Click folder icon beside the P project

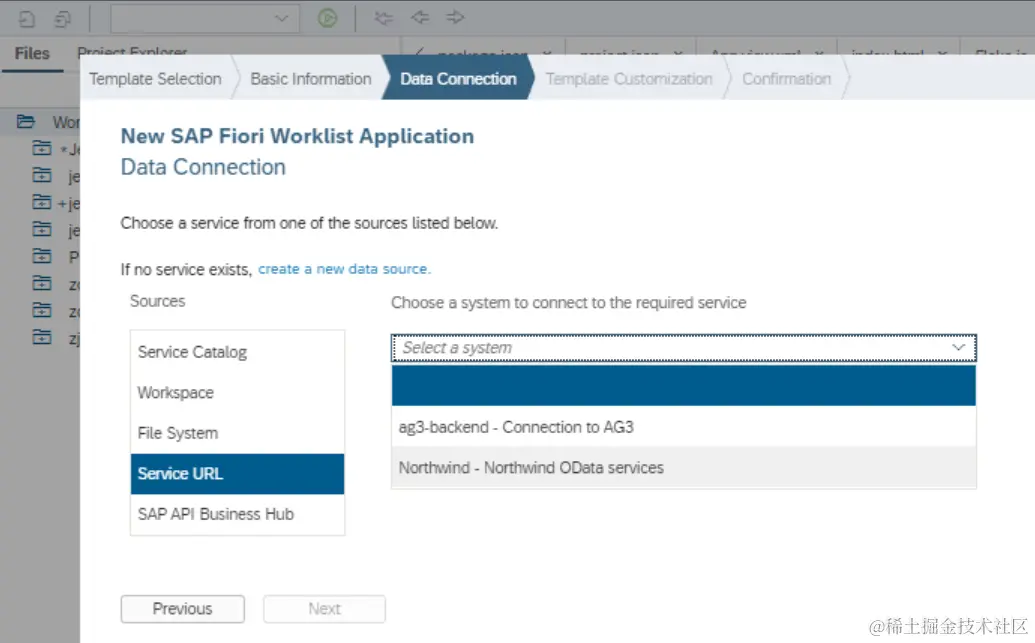(x=41, y=256)
